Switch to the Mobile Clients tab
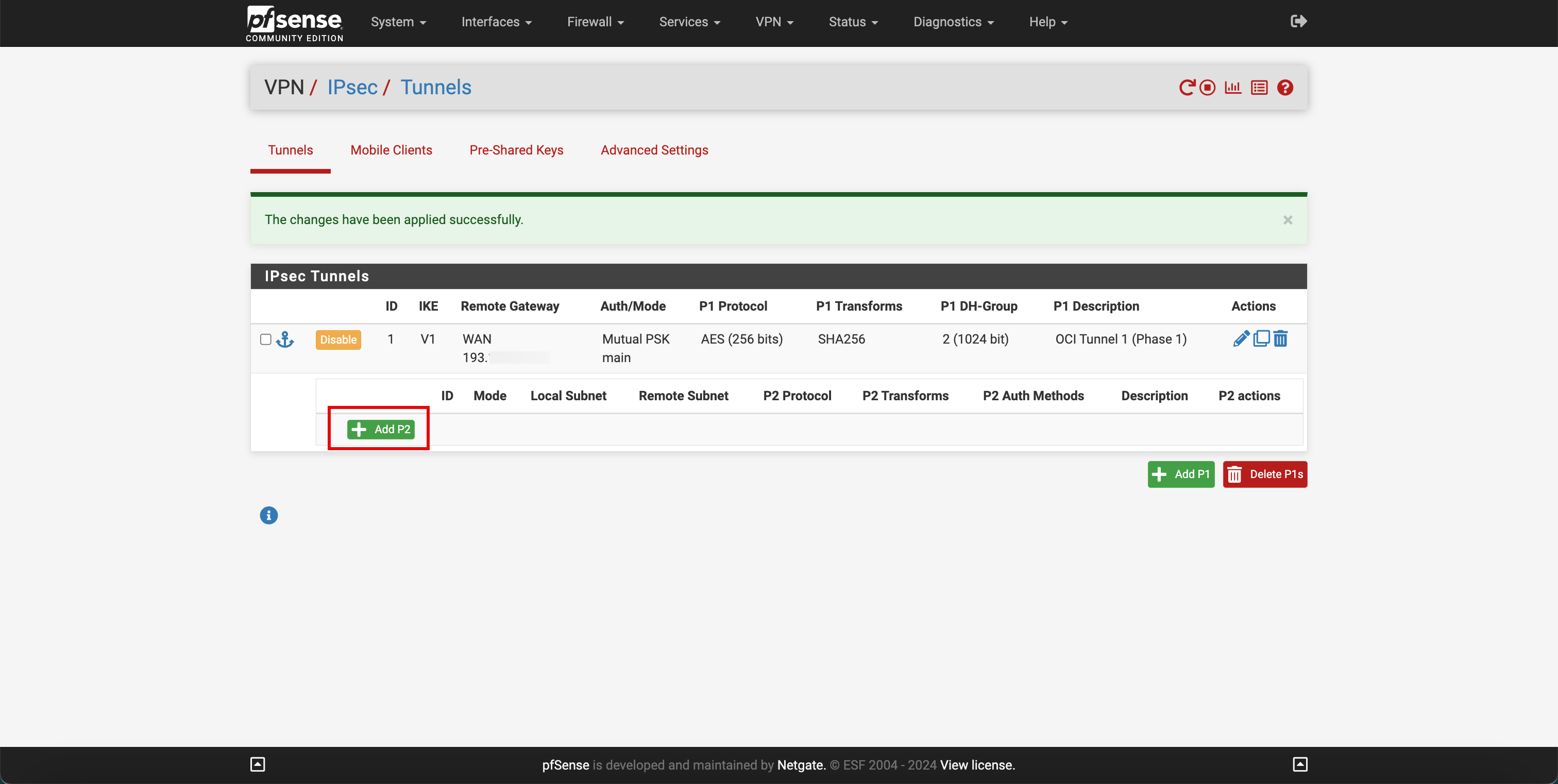Viewport: 1558px width, 784px height. coord(390,150)
